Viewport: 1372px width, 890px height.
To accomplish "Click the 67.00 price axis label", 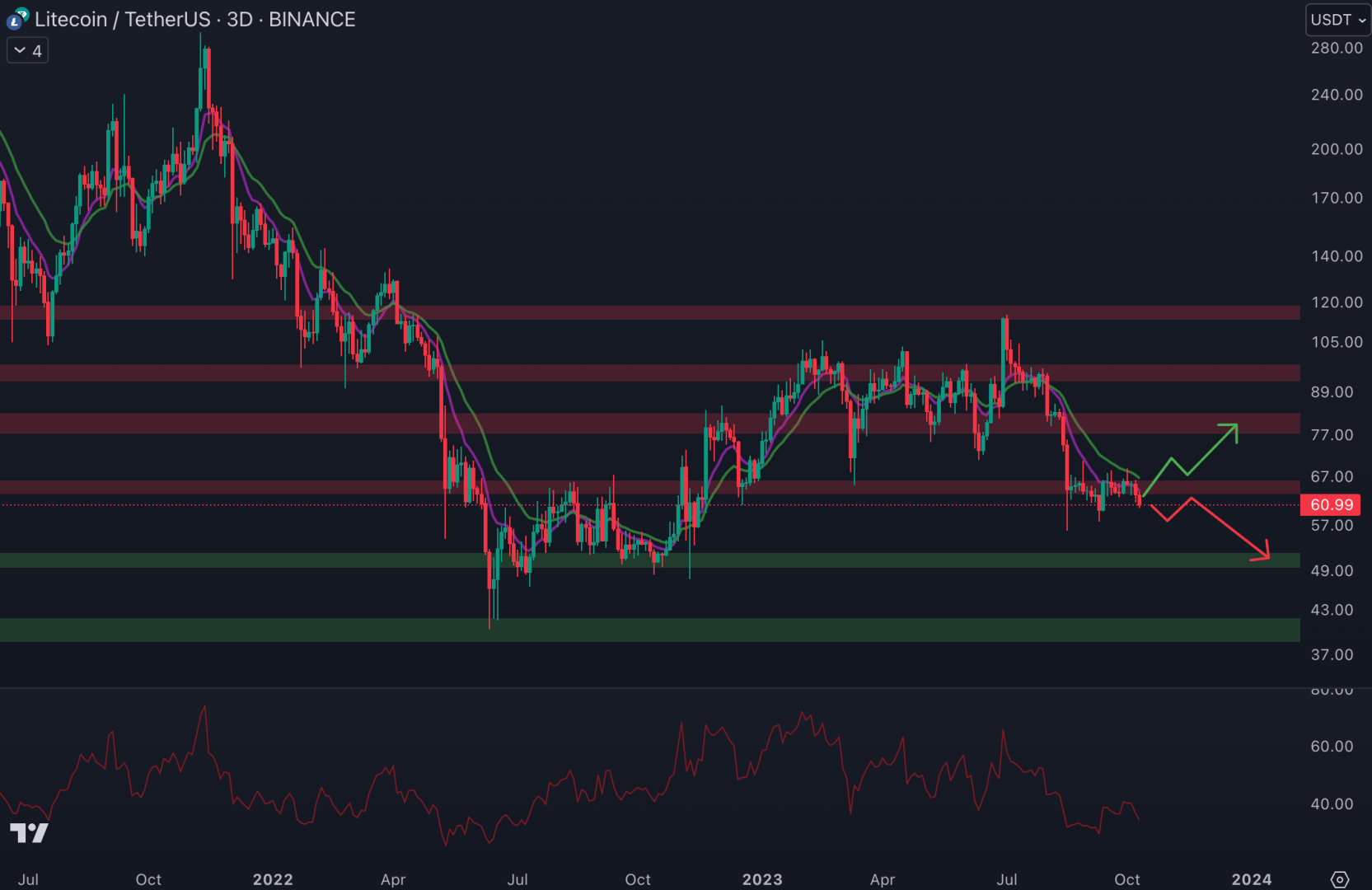I will coord(1332,477).
